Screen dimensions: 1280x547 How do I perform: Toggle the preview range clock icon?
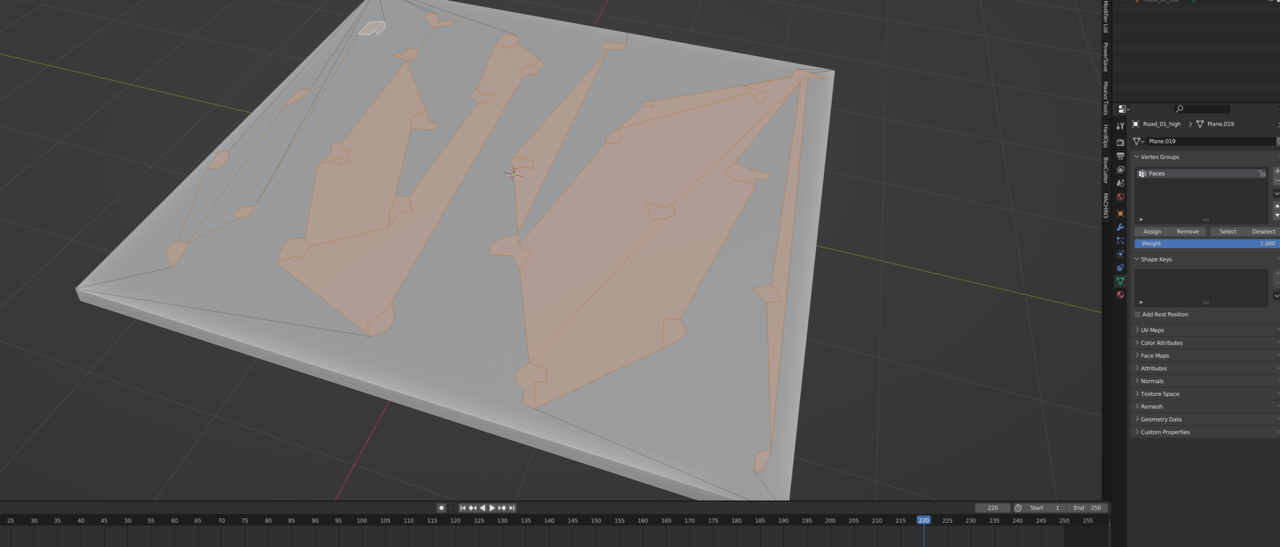1018,508
